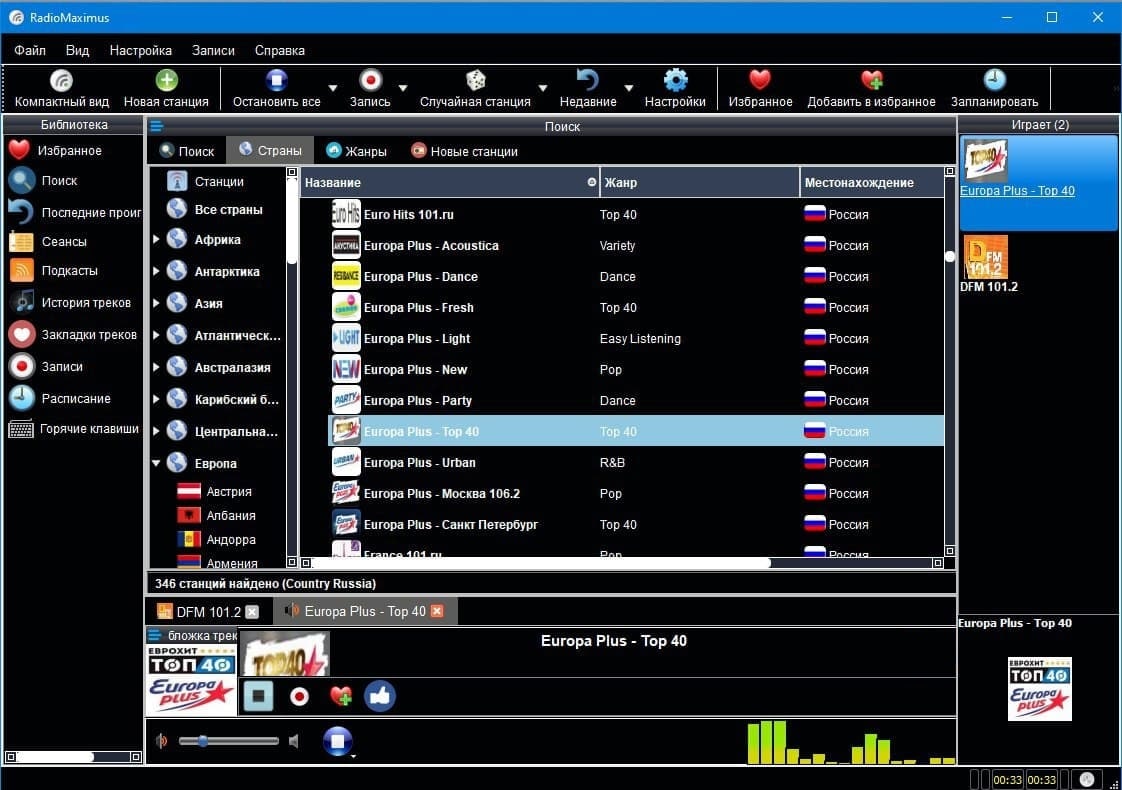The width and height of the screenshot is (1122, 790).
Task: Collapse the Европа tree node
Action: [x=156, y=463]
